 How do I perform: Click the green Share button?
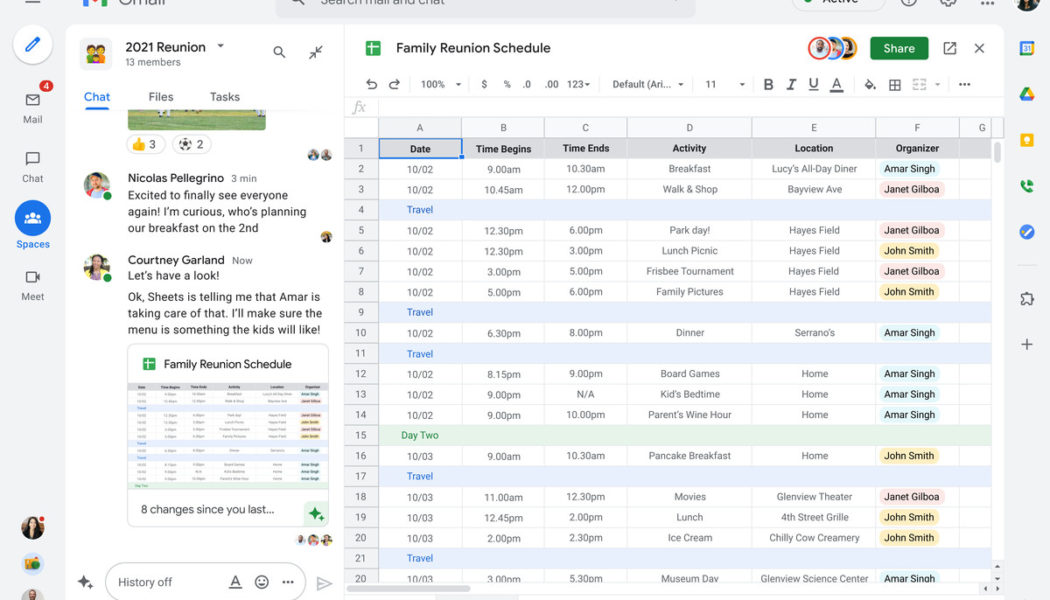[x=898, y=48]
